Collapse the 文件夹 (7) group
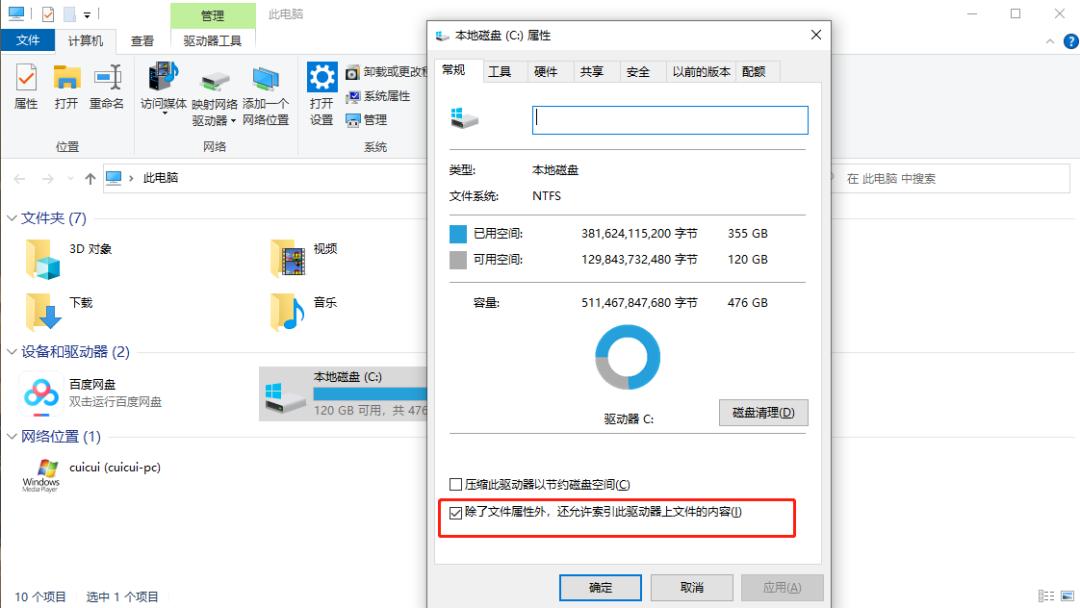This screenshot has width=1080, height=608. (x=12, y=218)
